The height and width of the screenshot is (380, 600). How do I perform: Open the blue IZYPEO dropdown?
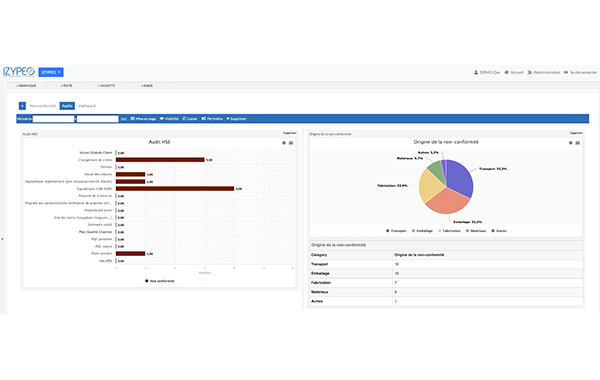51,72
